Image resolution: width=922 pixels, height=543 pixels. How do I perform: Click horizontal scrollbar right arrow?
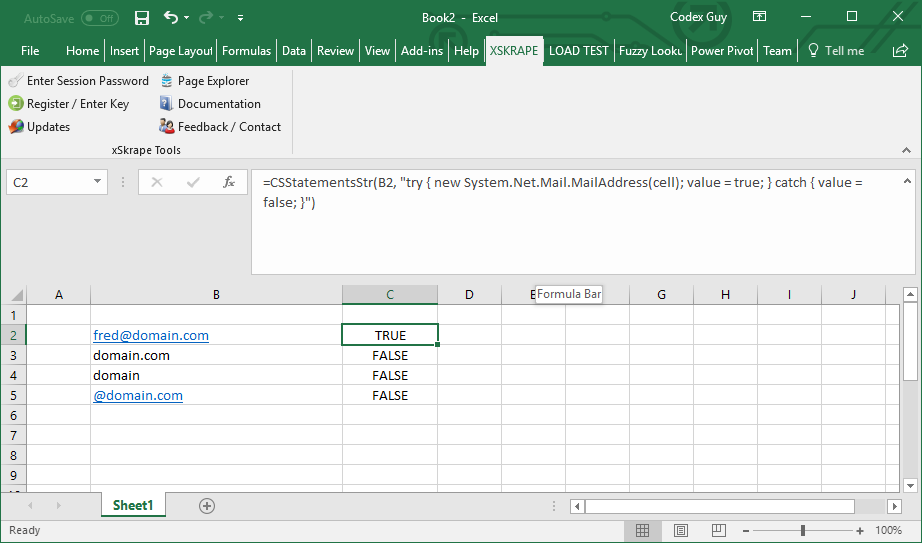894,506
